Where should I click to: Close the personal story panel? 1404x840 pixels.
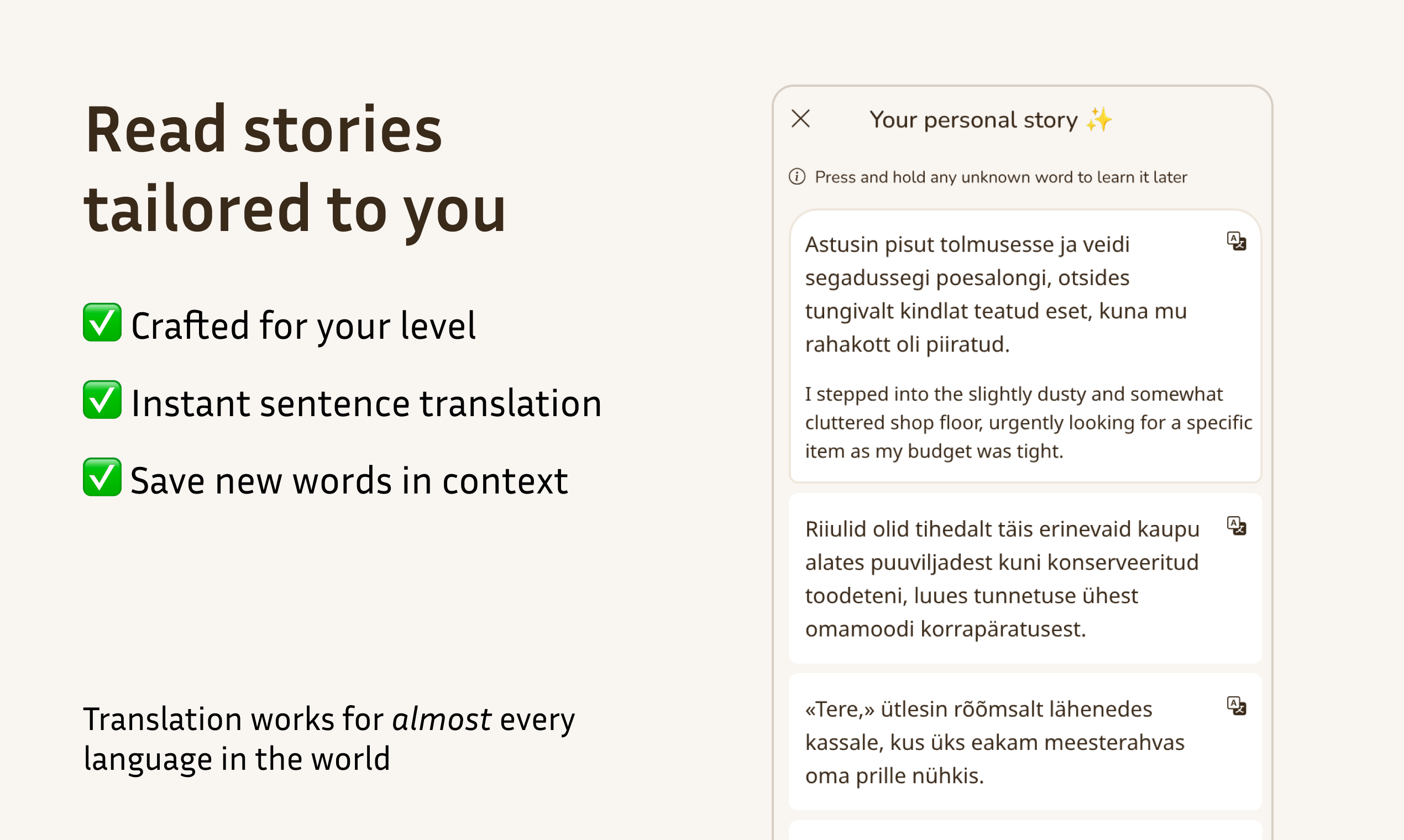coord(800,119)
